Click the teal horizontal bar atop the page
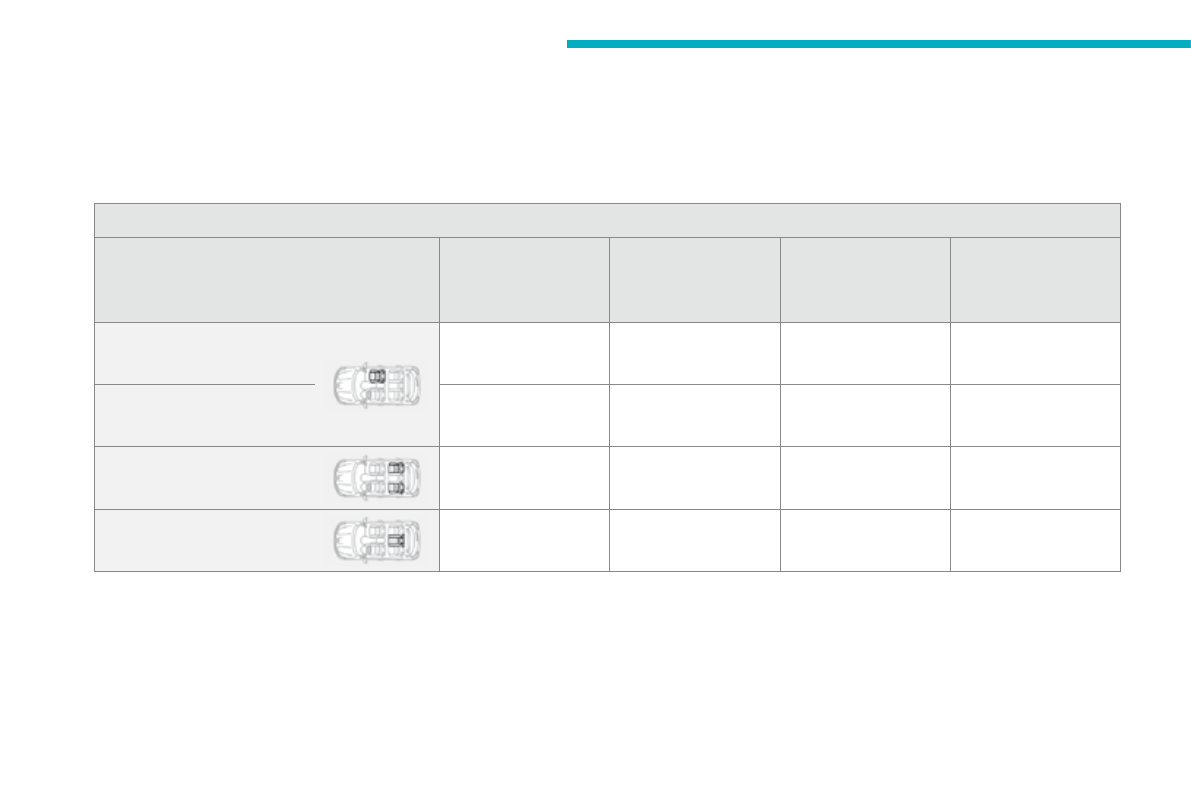The image size is (1191, 794). (878, 44)
